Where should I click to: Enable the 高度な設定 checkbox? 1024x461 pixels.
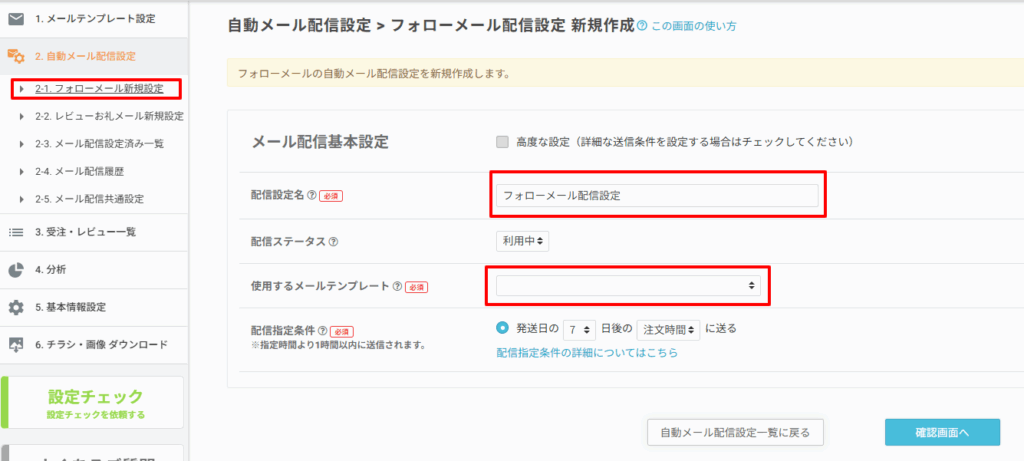coord(502,142)
